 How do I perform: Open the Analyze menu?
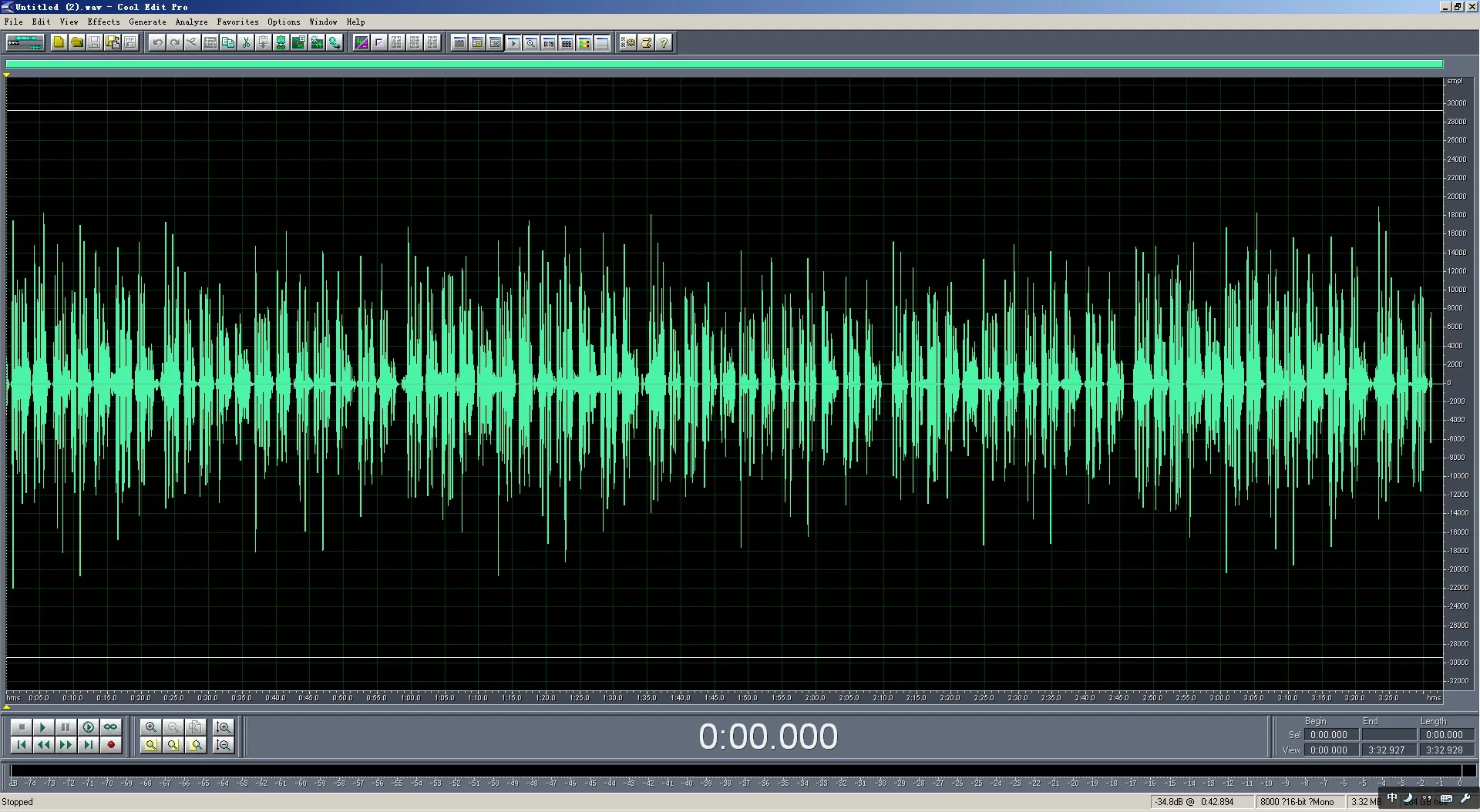191,22
